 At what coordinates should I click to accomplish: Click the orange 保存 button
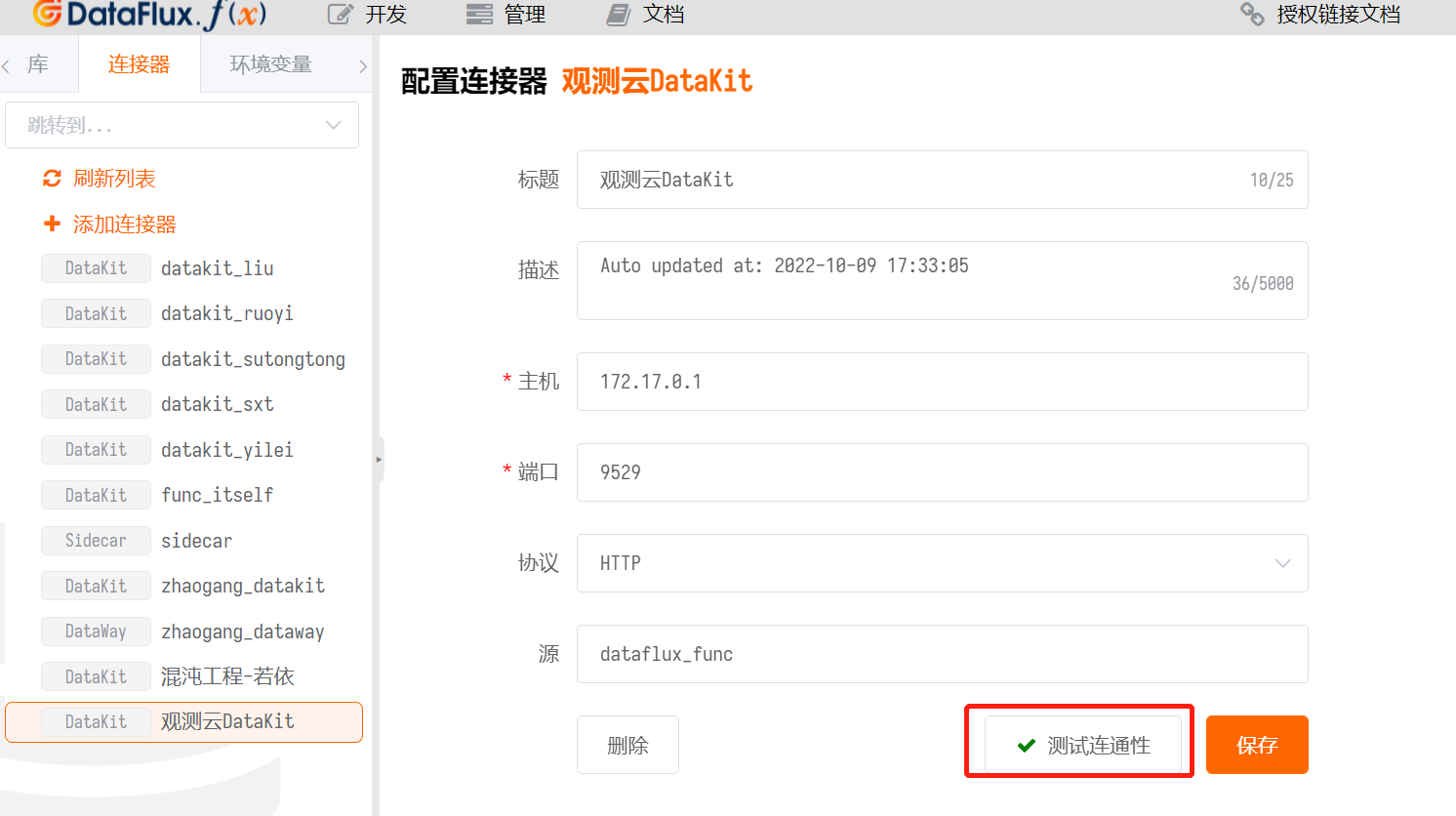click(x=1257, y=746)
